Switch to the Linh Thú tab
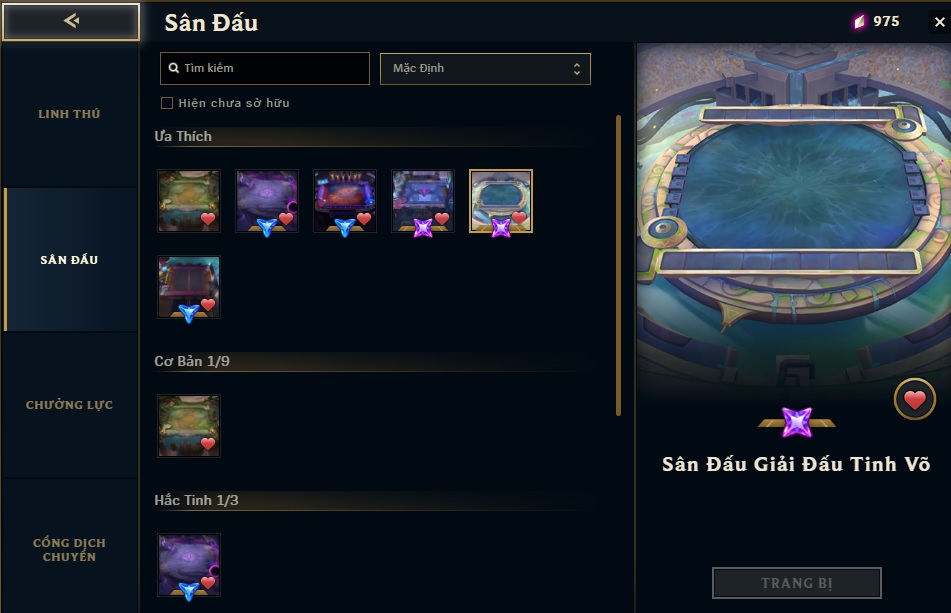The image size is (951, 613). pos(69,114)
